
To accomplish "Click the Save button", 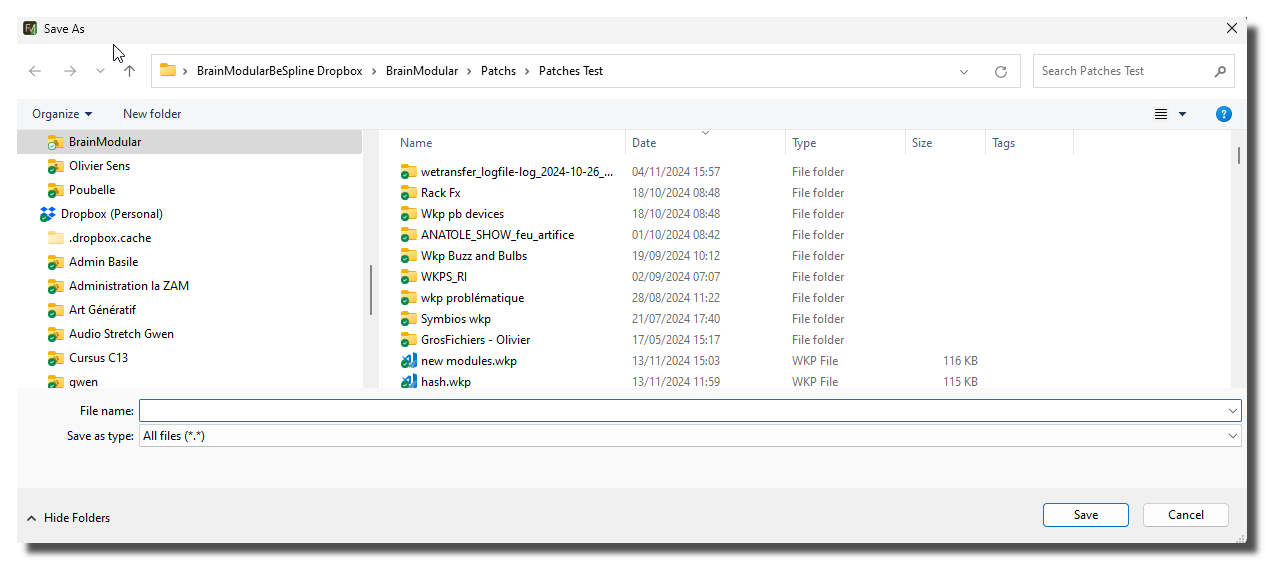I will pyautogui.click(x=1086, y=515).
